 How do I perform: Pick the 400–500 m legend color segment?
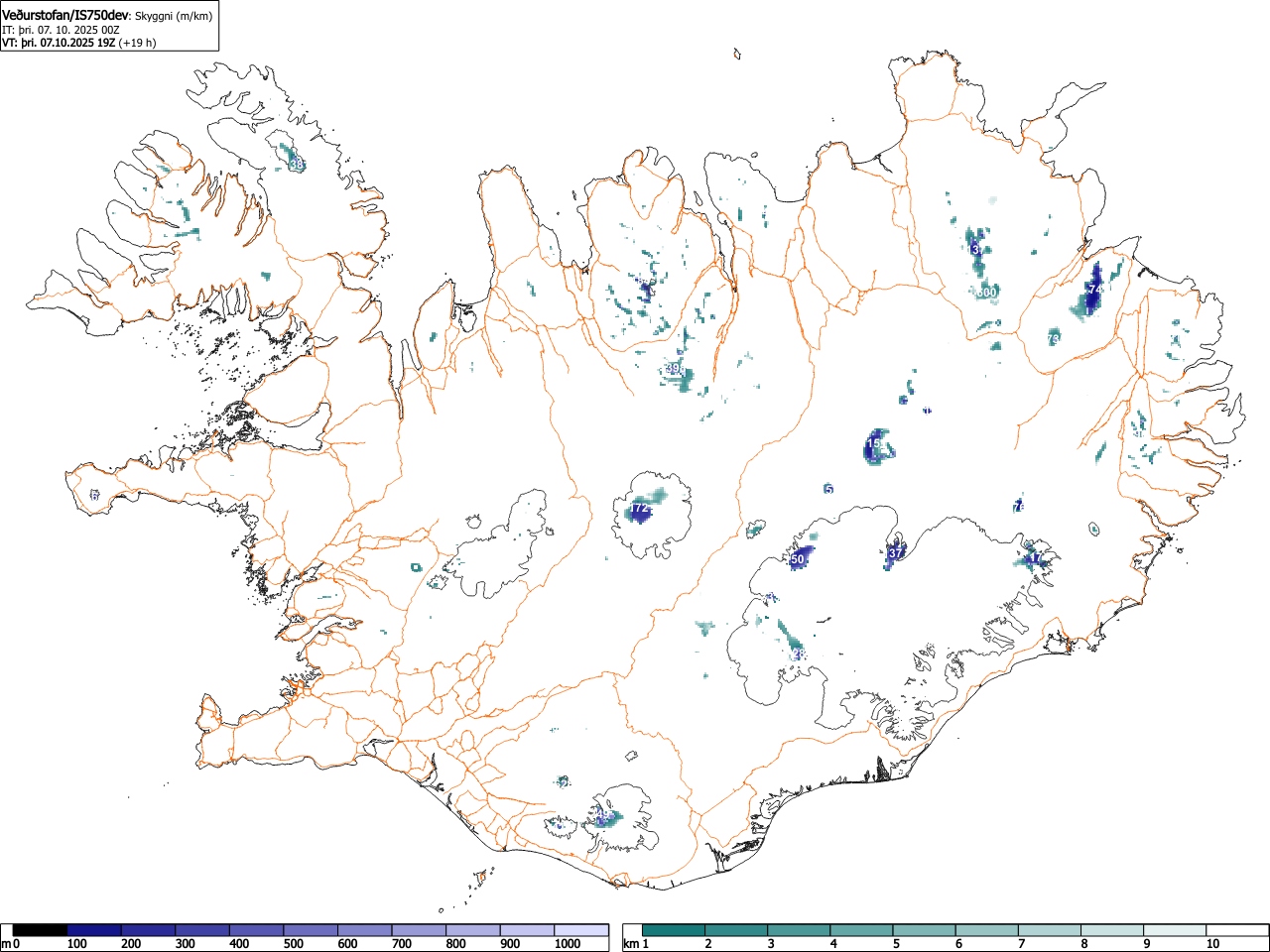(x=257, y=930)
